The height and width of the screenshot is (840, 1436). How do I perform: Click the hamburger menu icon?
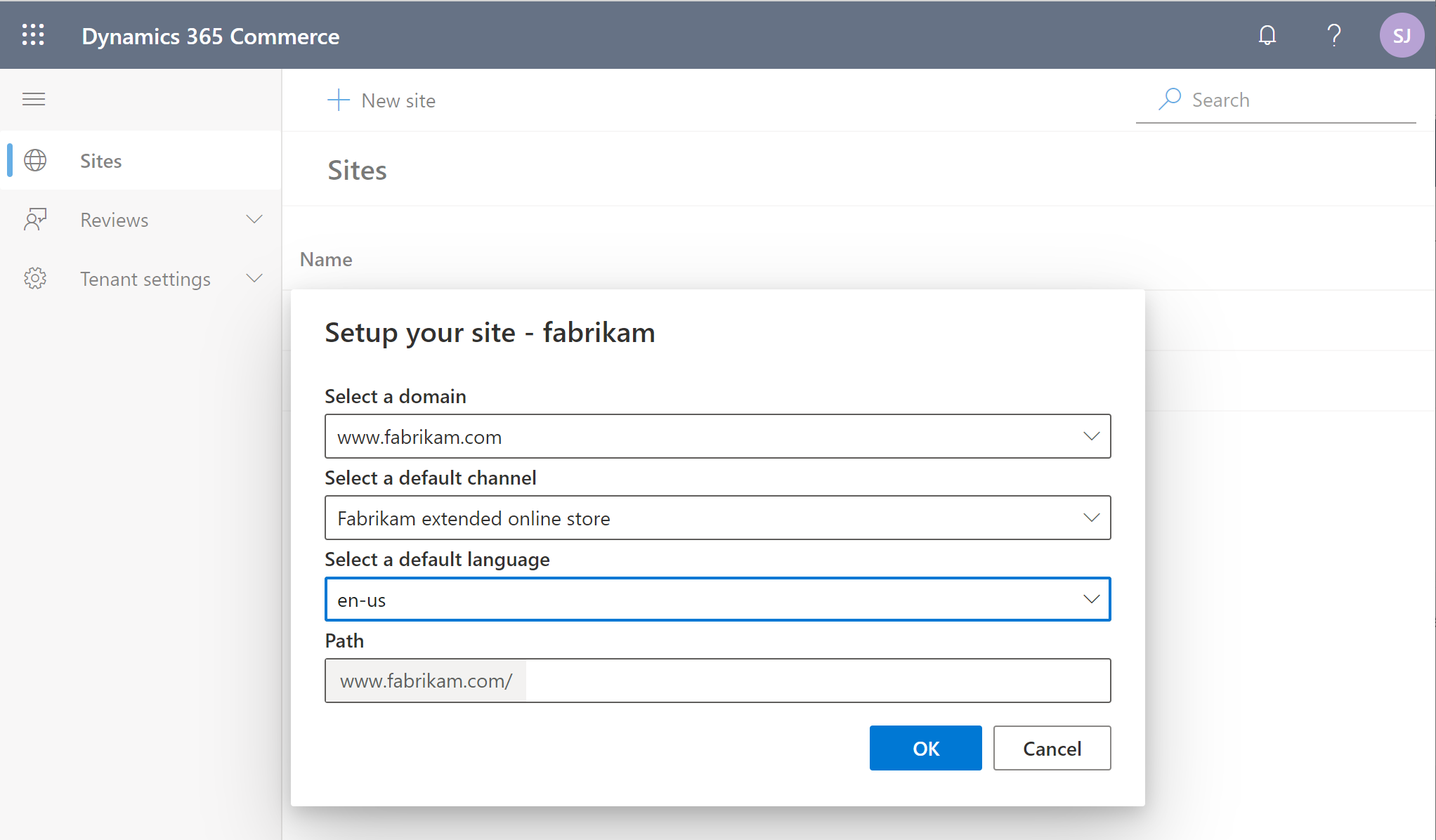34,99
